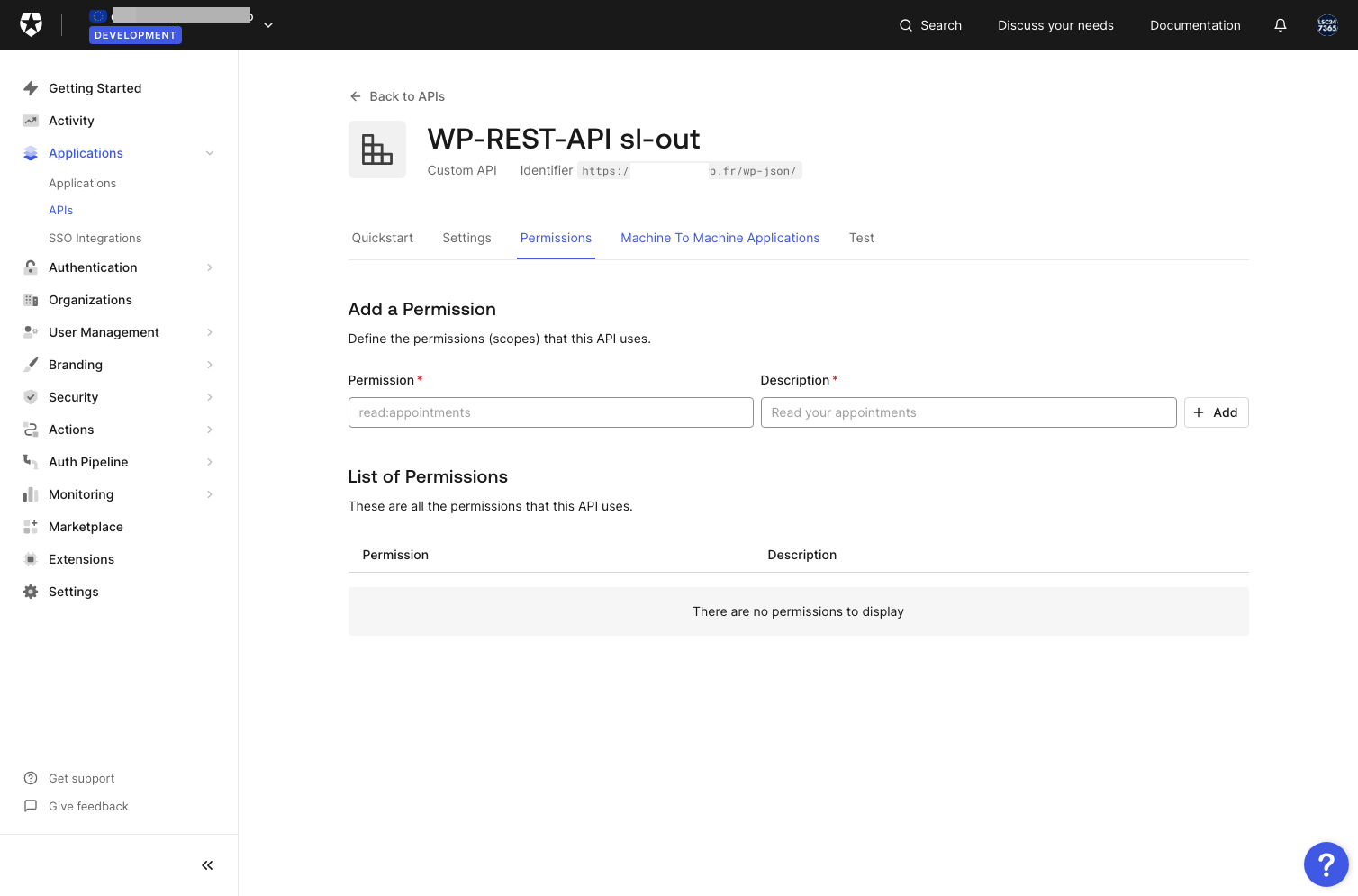Open the notifications bell
The width and height of the screenshot is (1358, 896).
point(1281,25)
